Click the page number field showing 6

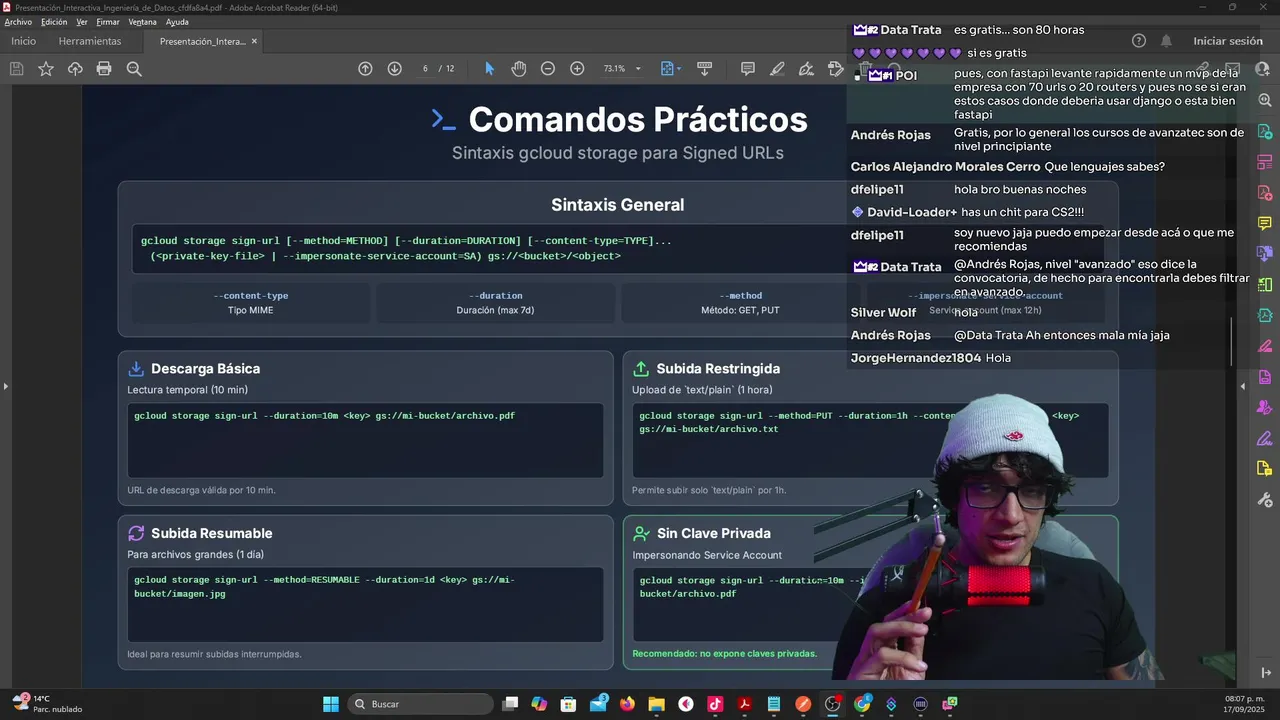click(x=425, y=69)
